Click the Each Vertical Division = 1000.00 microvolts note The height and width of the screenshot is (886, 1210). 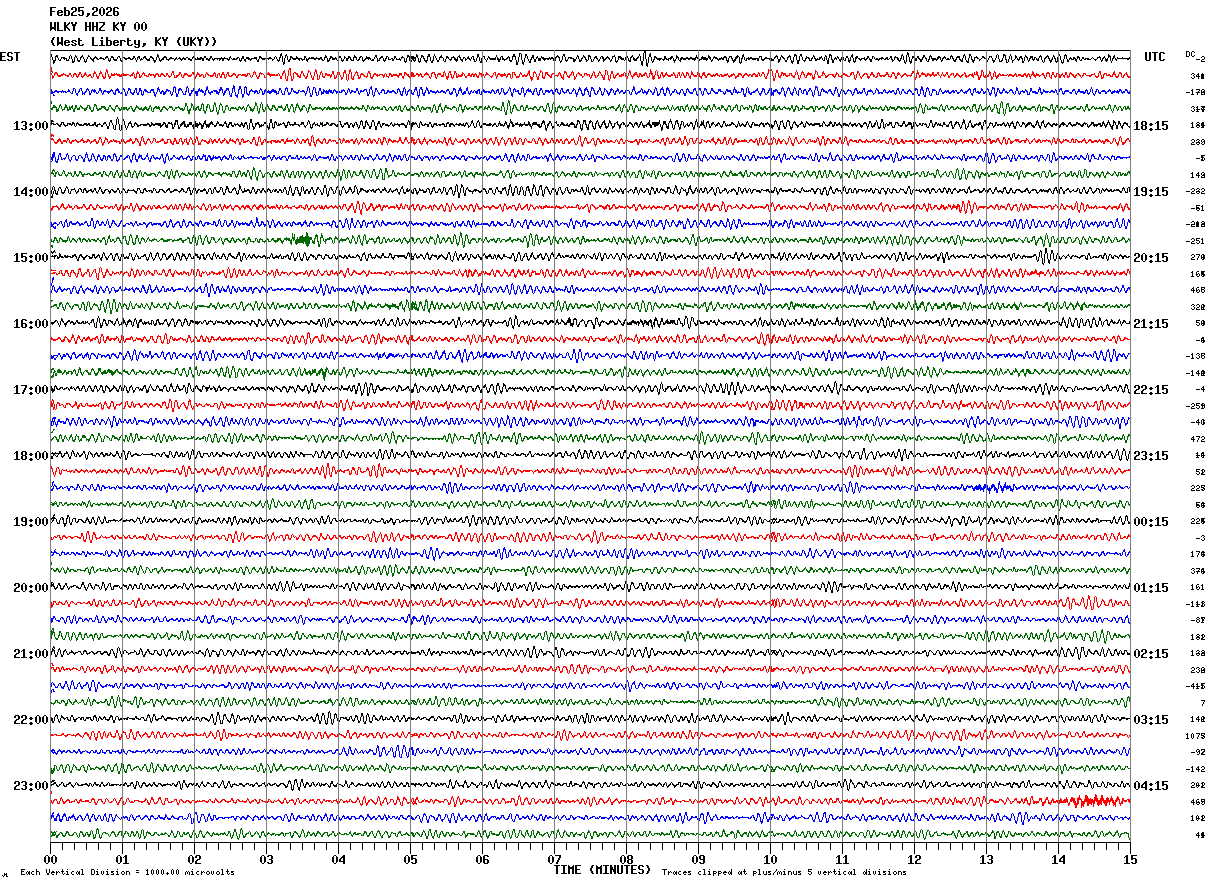[x=127, y=872]
